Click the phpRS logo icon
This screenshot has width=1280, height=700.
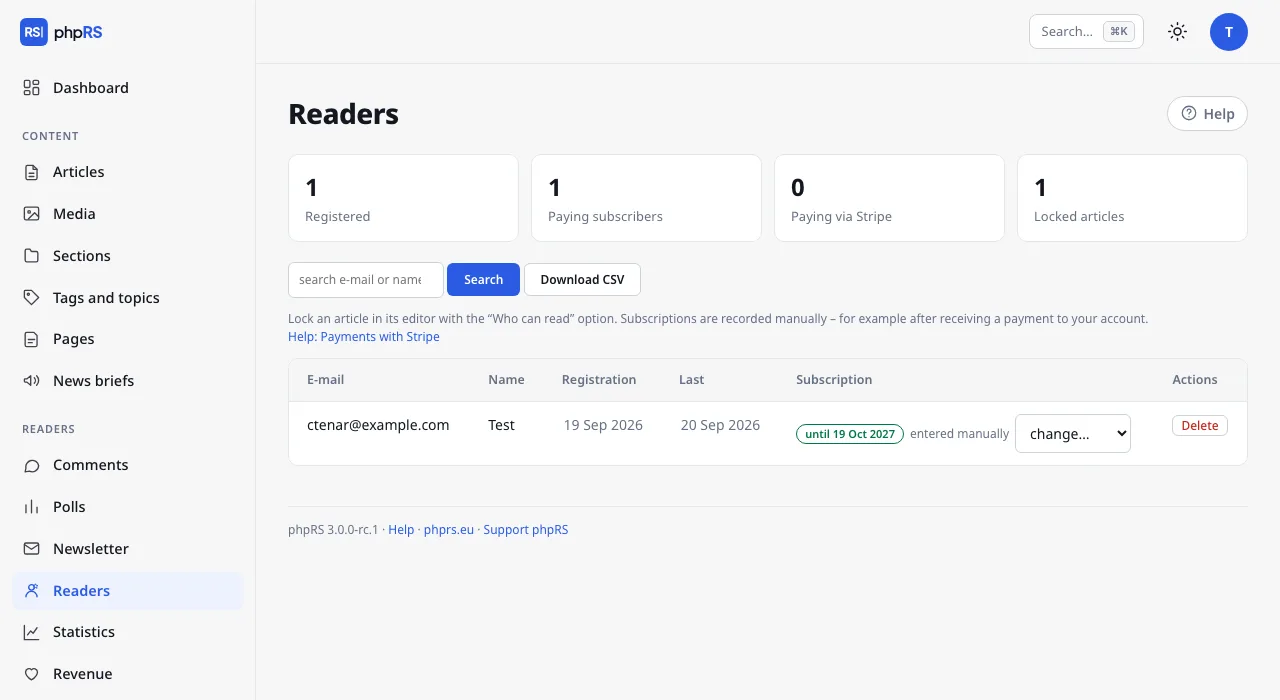click(x=33, y=32)
